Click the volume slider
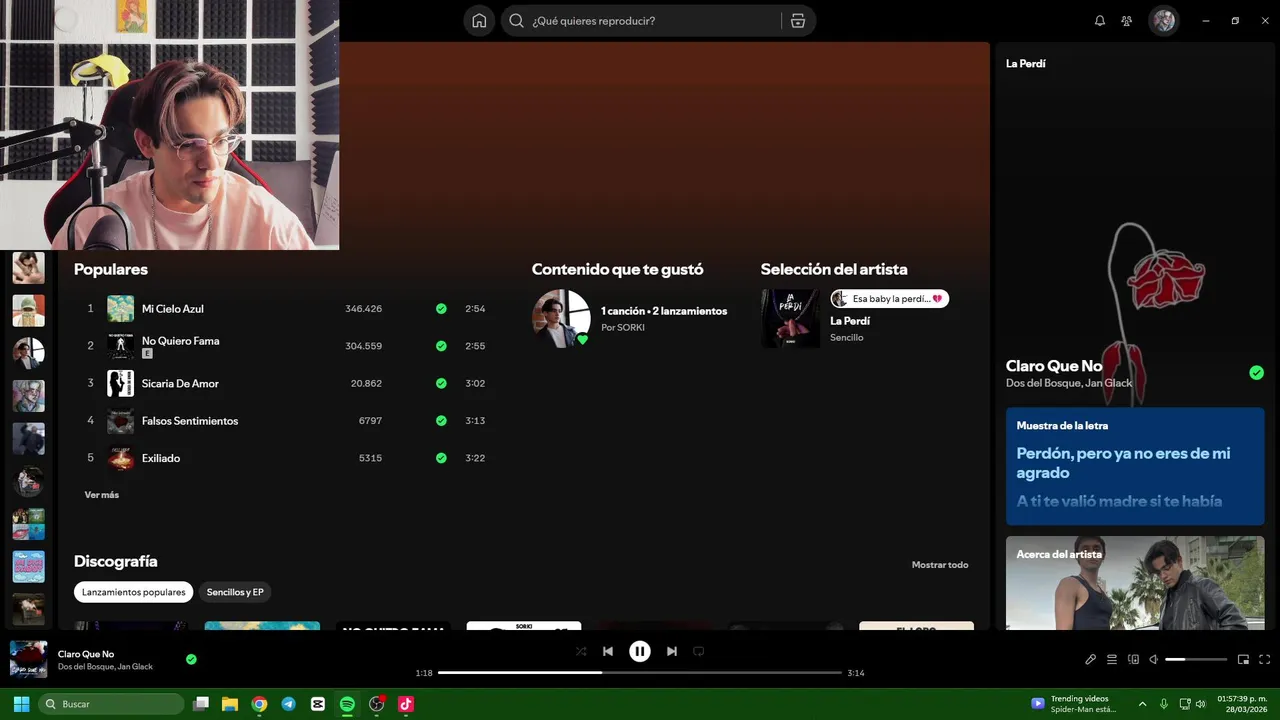1280x720 pixels. pos(1196,660)
